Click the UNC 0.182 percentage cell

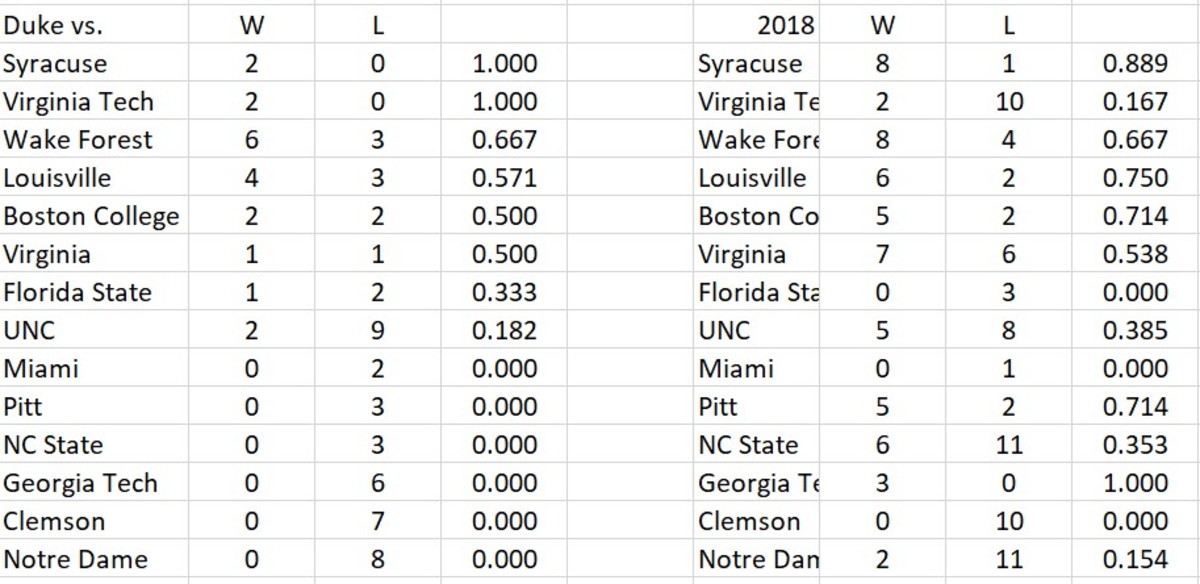point(504,331)
